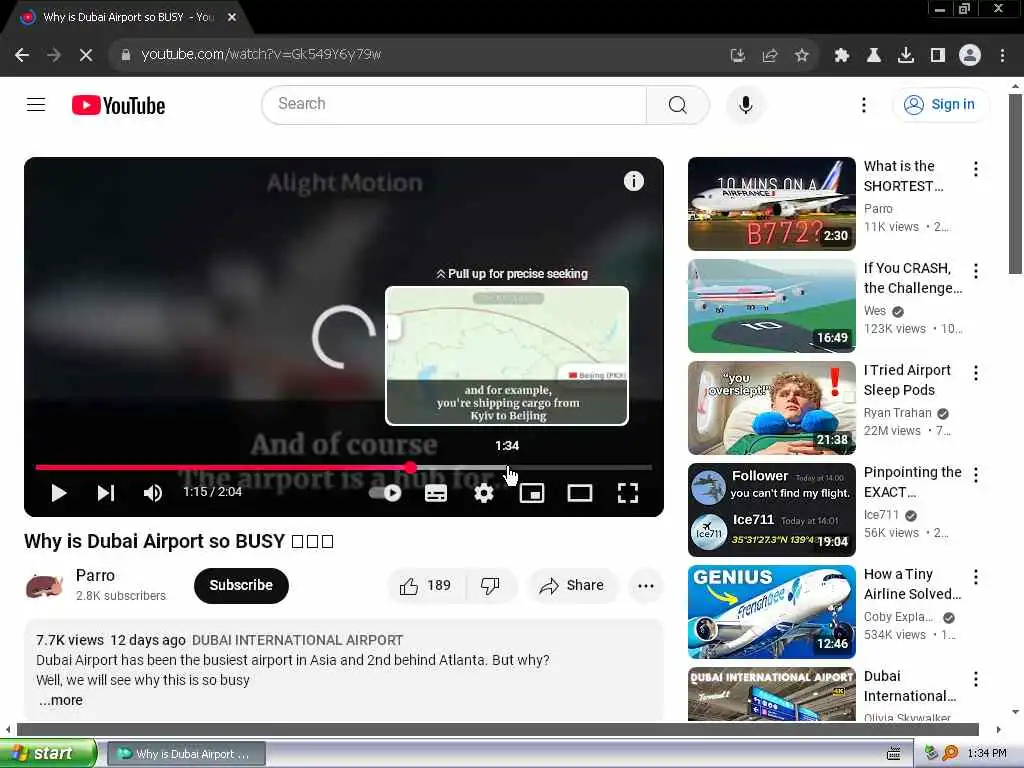
Task: Open YouTube settings three-dot menu
Action: (864, 104)
